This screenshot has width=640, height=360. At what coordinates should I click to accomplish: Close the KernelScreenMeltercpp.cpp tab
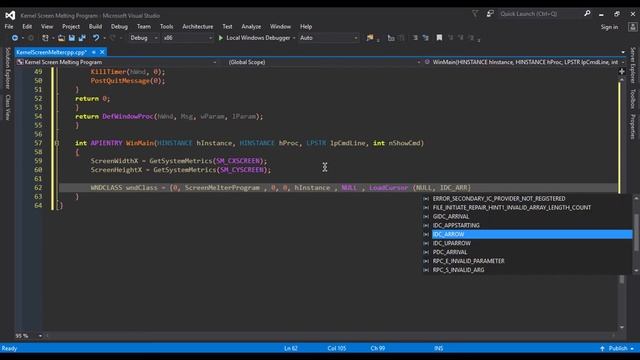[102, 52]
